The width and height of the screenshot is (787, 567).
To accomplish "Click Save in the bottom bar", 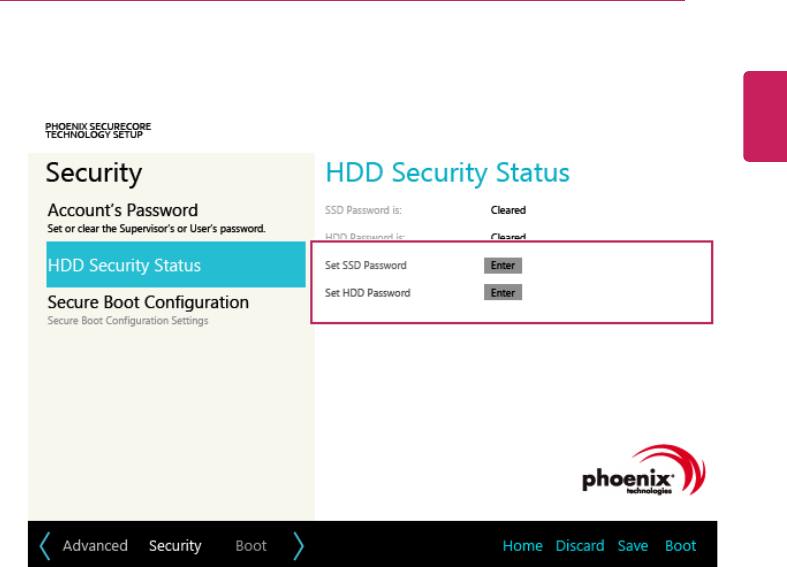I will pyautogui.click(x=633, y=546).
